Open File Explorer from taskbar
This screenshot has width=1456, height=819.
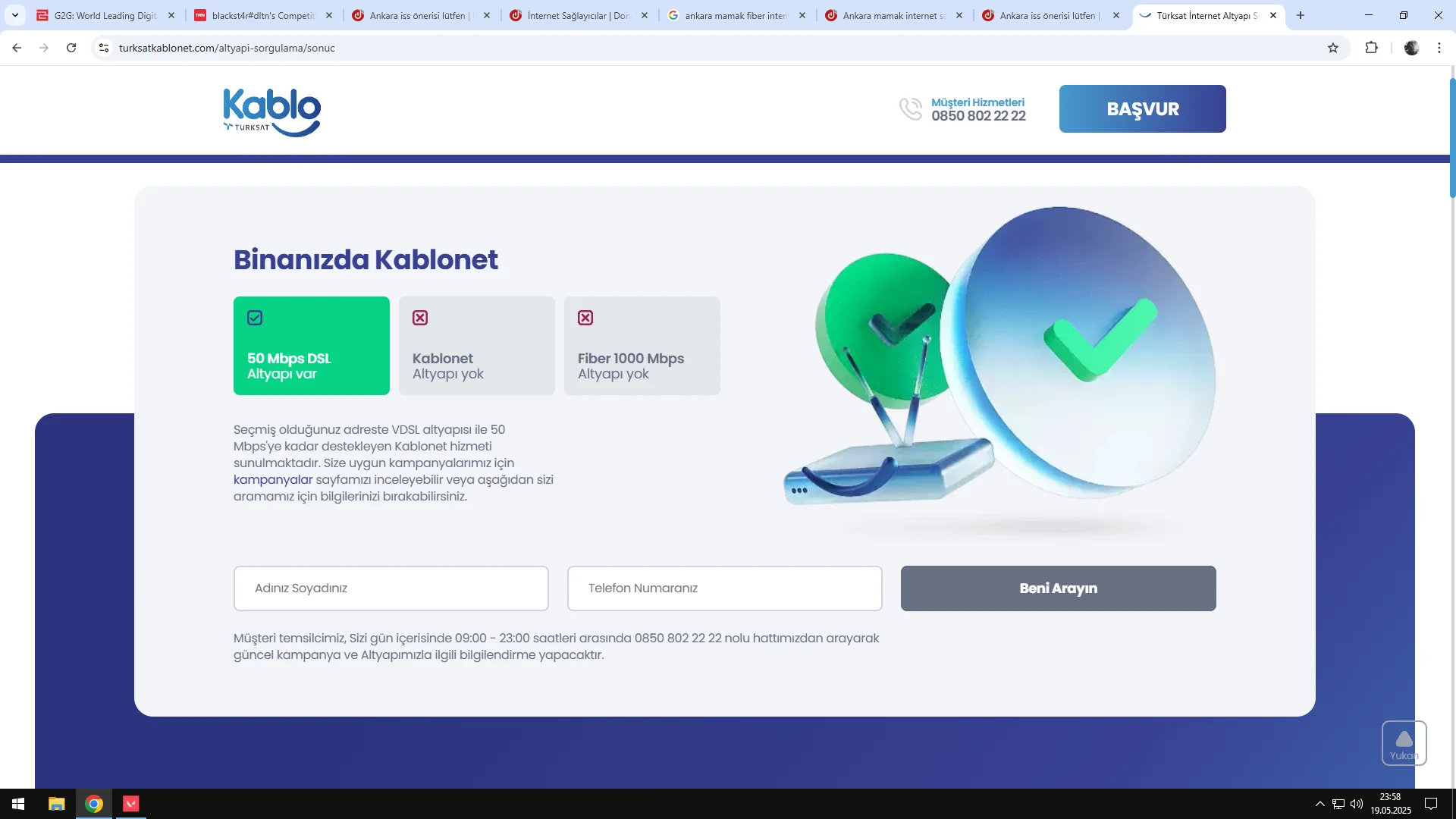(57, 804)
